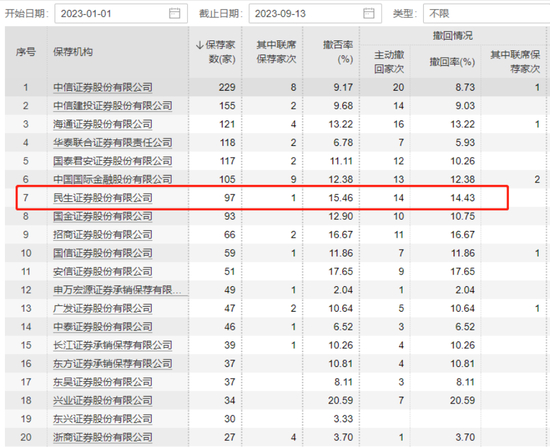Viewport: 550px width, 447px height.
Task: Open 申万宏源证券承销保荐 link
Action: pyautogui.click(x=118, y=290)
